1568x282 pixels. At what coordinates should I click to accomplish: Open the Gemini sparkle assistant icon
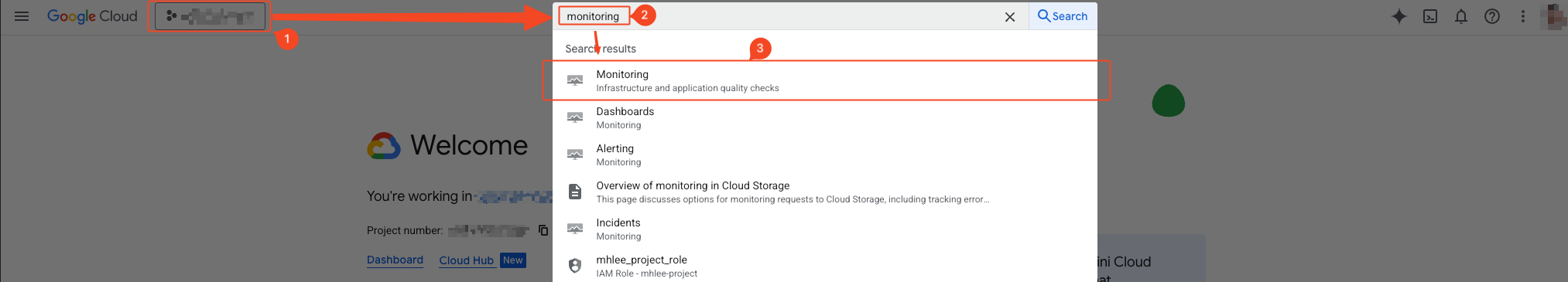pyautogui.click(x=1399, y=16)
